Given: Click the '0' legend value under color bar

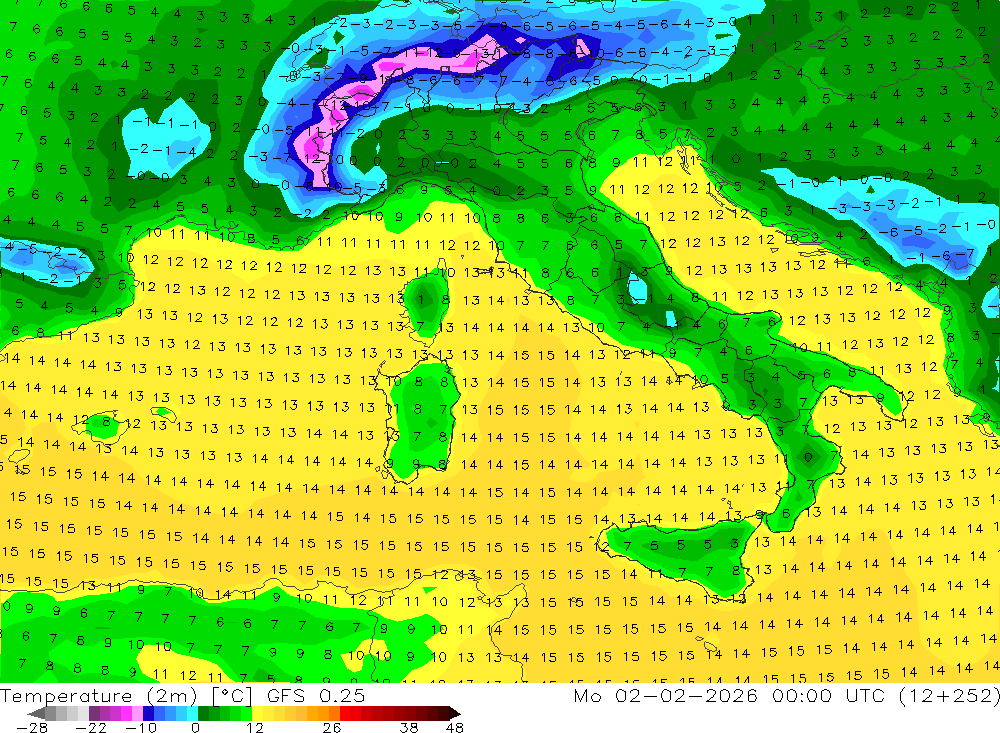Looking at the screenshot, I should pyautogui.click(x=196, y=727).
